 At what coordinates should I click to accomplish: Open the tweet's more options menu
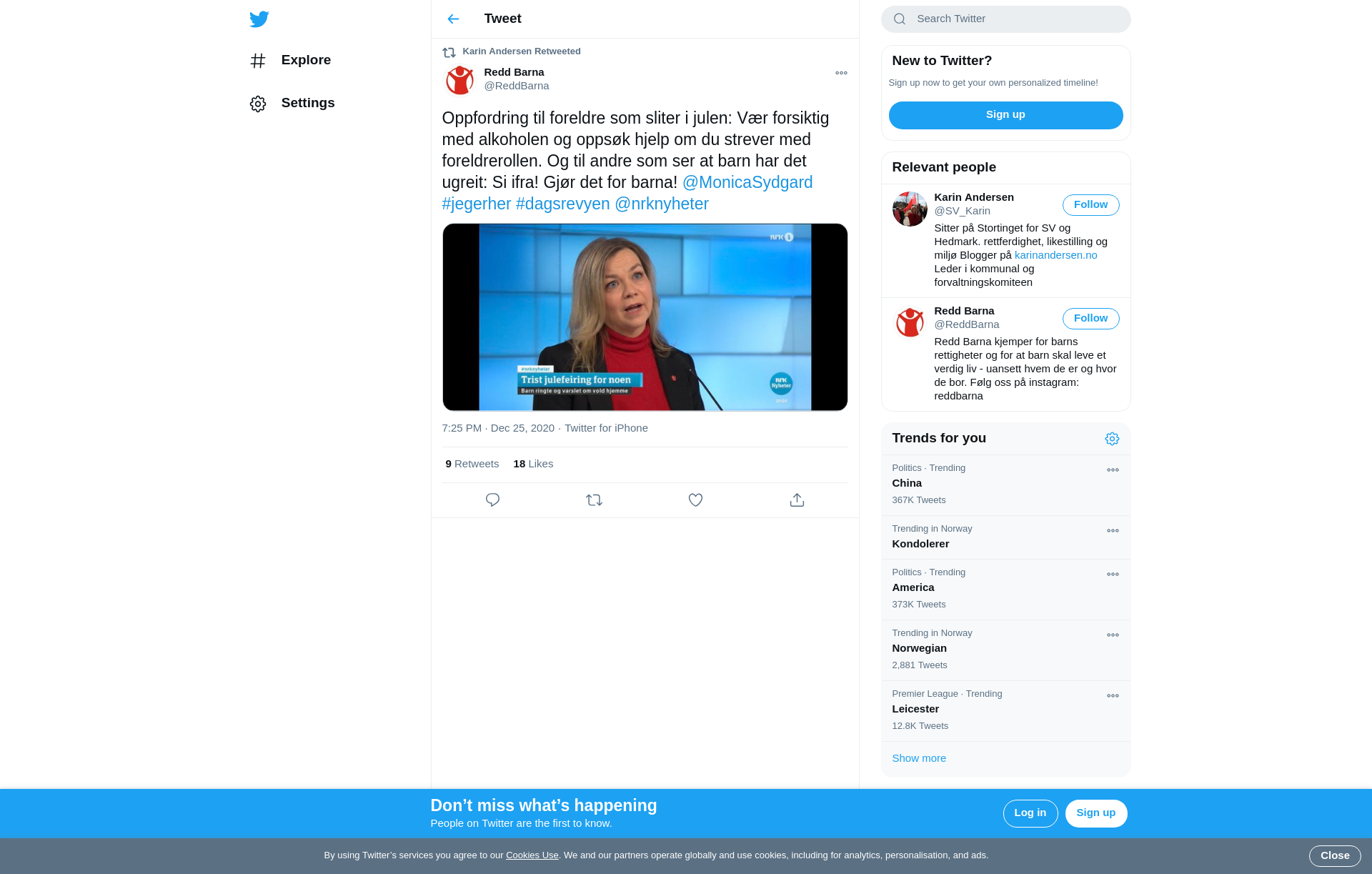[841, 73]
